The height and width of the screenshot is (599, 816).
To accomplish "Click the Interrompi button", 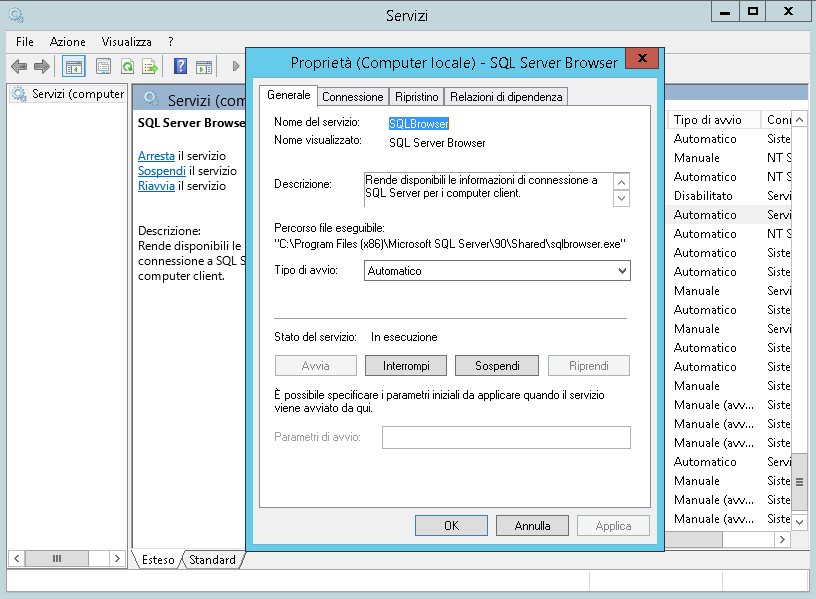I will click(x=406, y=366).
